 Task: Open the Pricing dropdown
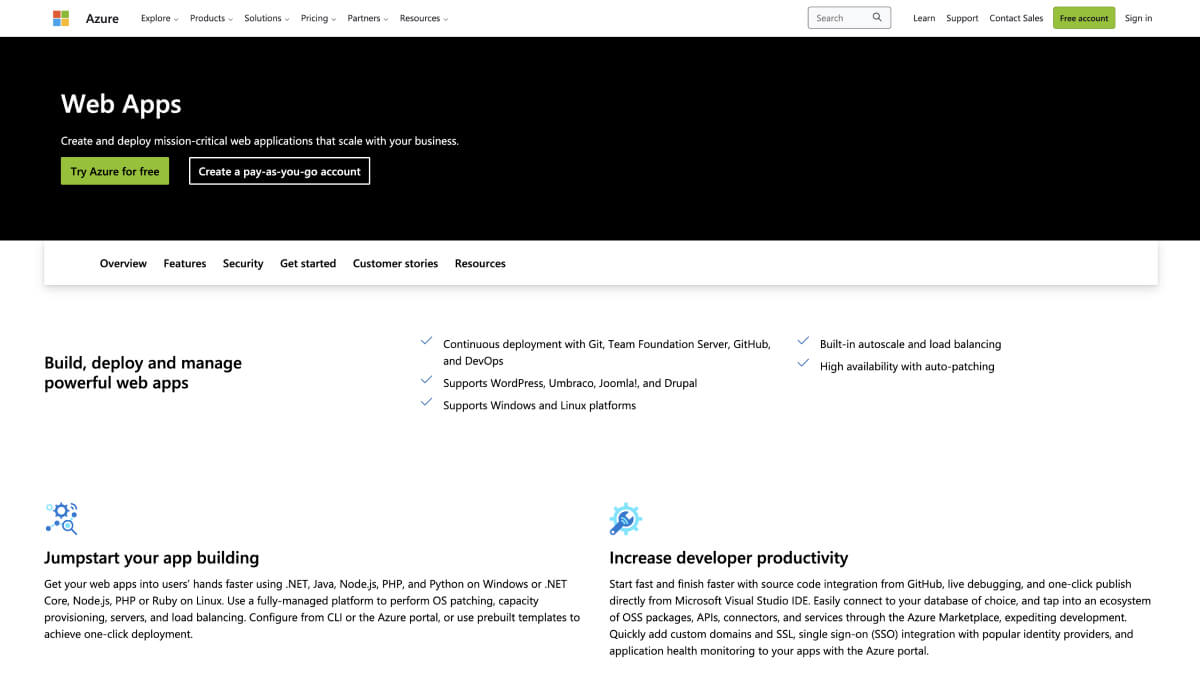coord(318,18)
